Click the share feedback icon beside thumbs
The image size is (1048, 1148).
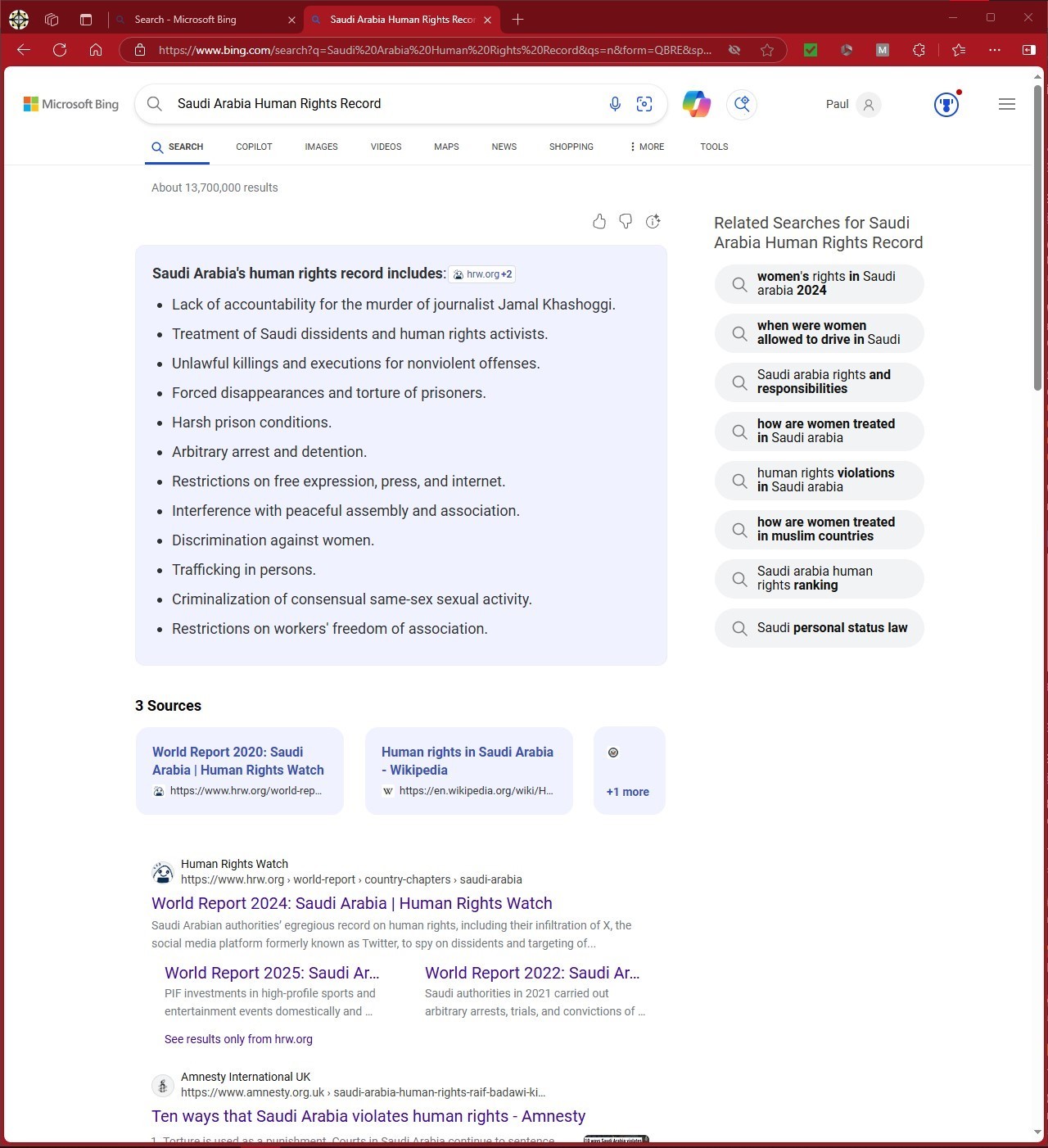pos(653,221)
